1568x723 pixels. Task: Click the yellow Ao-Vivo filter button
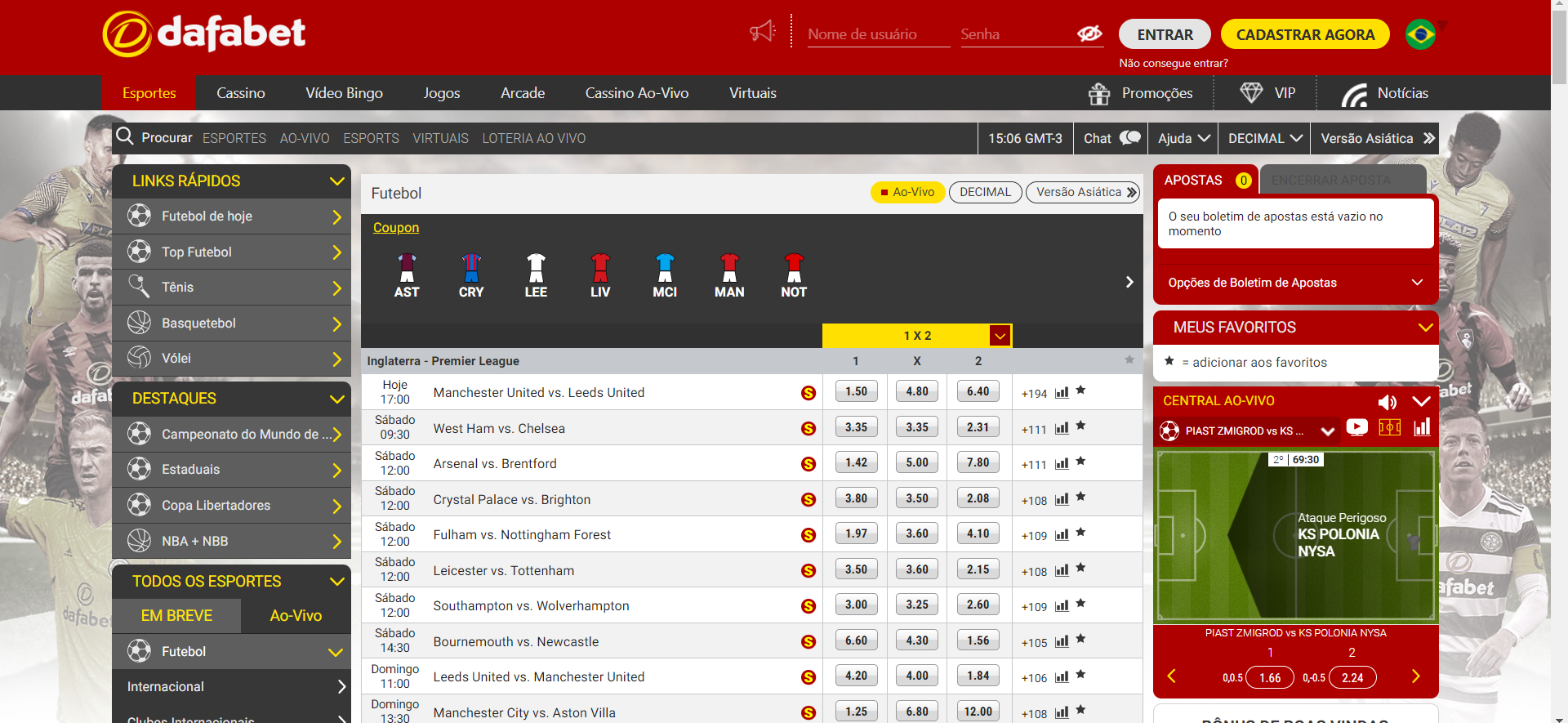(x=908, y=192)
